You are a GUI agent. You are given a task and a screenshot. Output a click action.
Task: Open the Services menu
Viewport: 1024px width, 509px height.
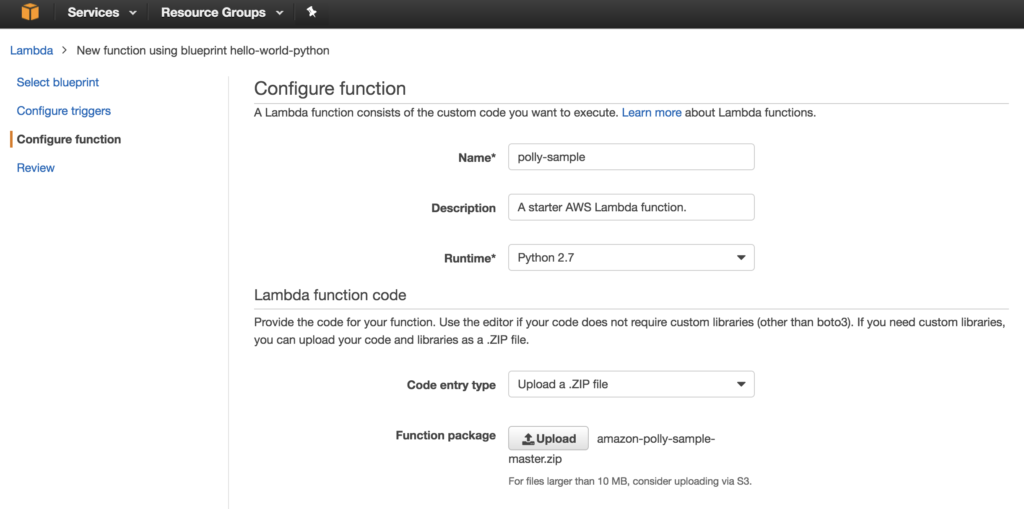click(102, 12)
